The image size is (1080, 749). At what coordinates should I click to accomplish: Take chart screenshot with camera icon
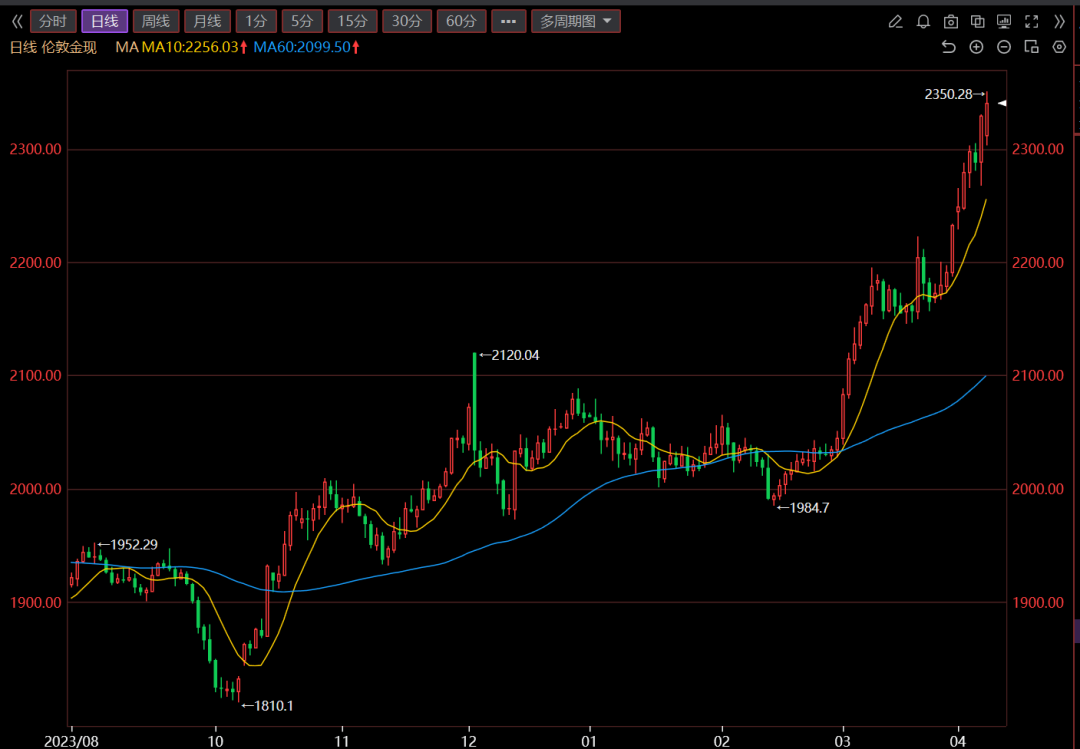pyautogui.click(x=951, y=21)
